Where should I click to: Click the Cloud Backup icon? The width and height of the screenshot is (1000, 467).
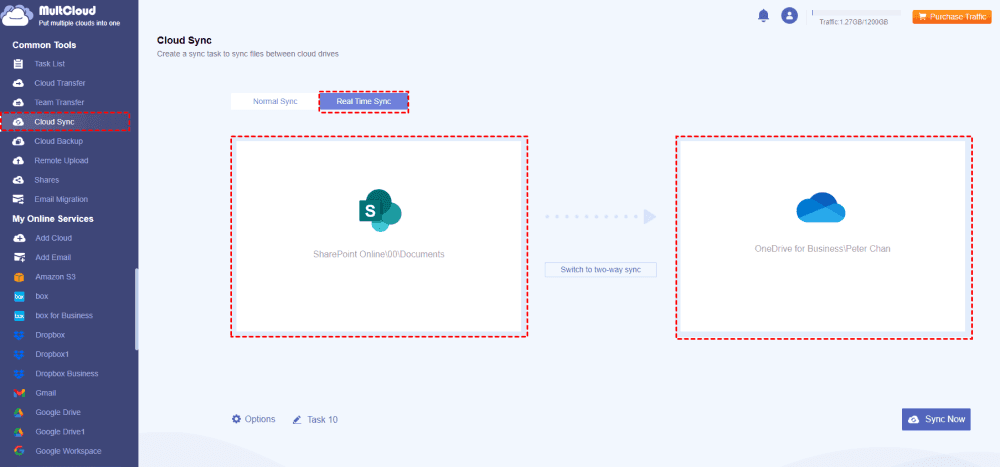[19, 141]
